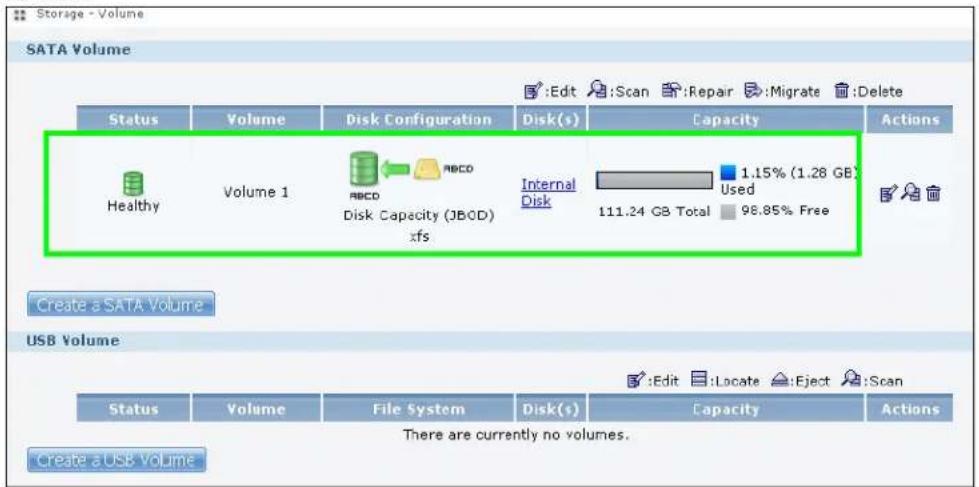Click the 'There are currently no volumes' message
Image resolution: width=979 pixels, height=487 pixels.
[515, 435]
